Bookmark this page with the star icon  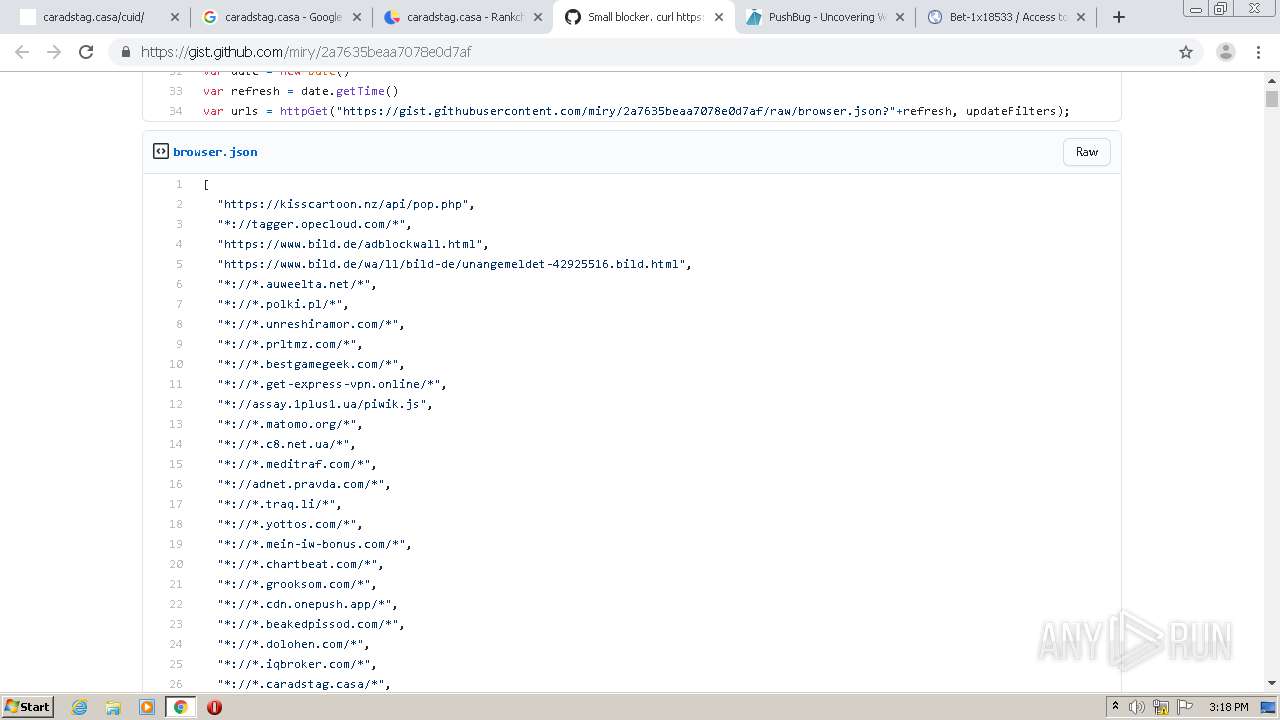1186,52
